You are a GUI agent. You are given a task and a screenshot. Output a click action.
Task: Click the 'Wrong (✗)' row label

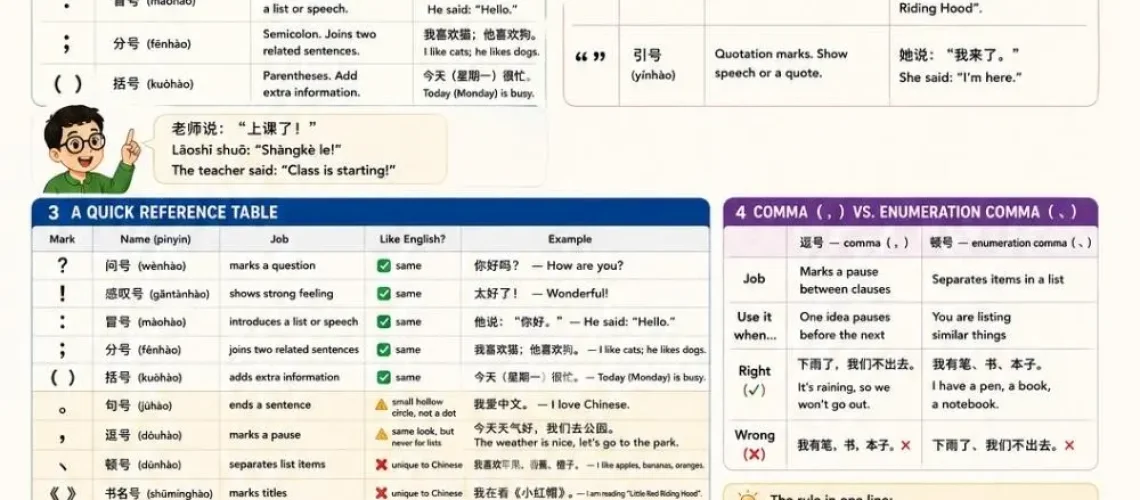pos(754,444)
